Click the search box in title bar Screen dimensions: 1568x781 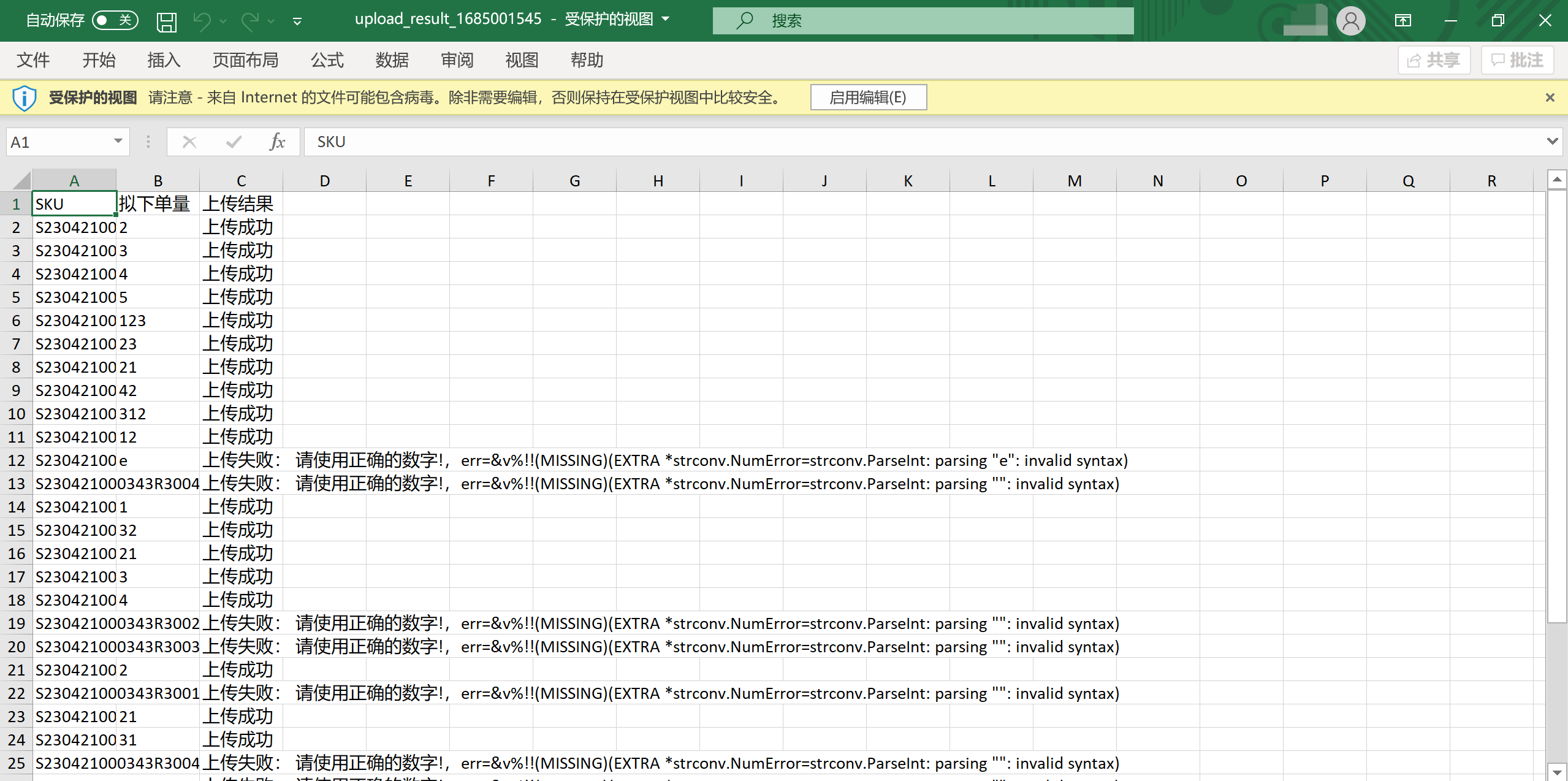(923, 21)
